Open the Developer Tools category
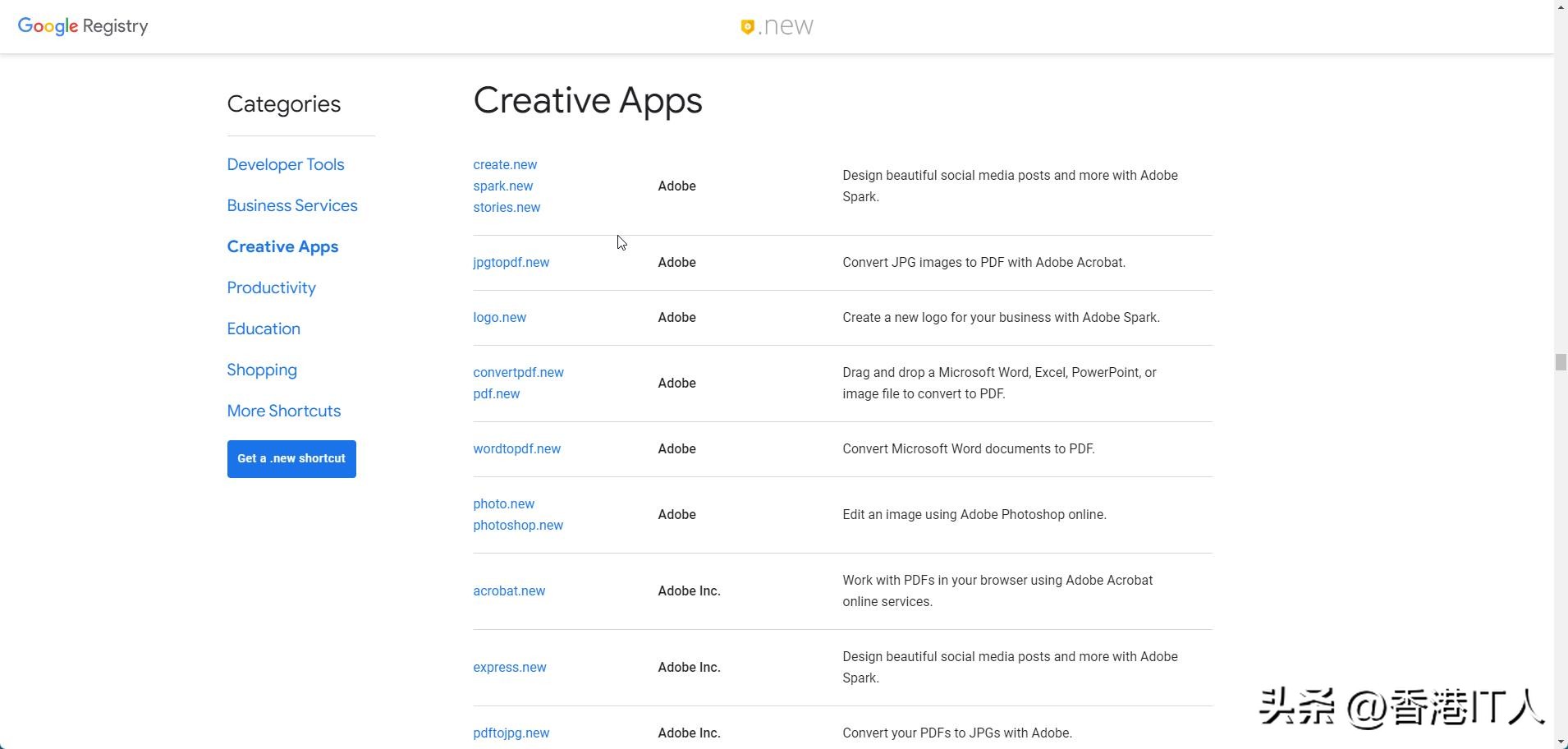The height and width of the screenshot is (749, 1568). (286, 164)
